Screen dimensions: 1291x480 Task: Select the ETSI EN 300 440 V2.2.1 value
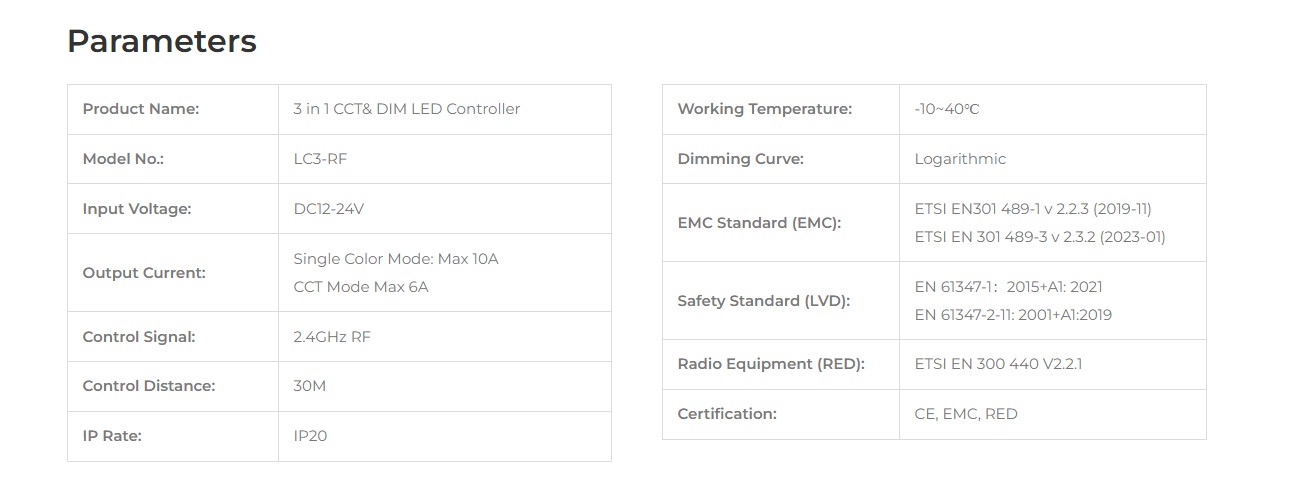[x=998, y=364]
